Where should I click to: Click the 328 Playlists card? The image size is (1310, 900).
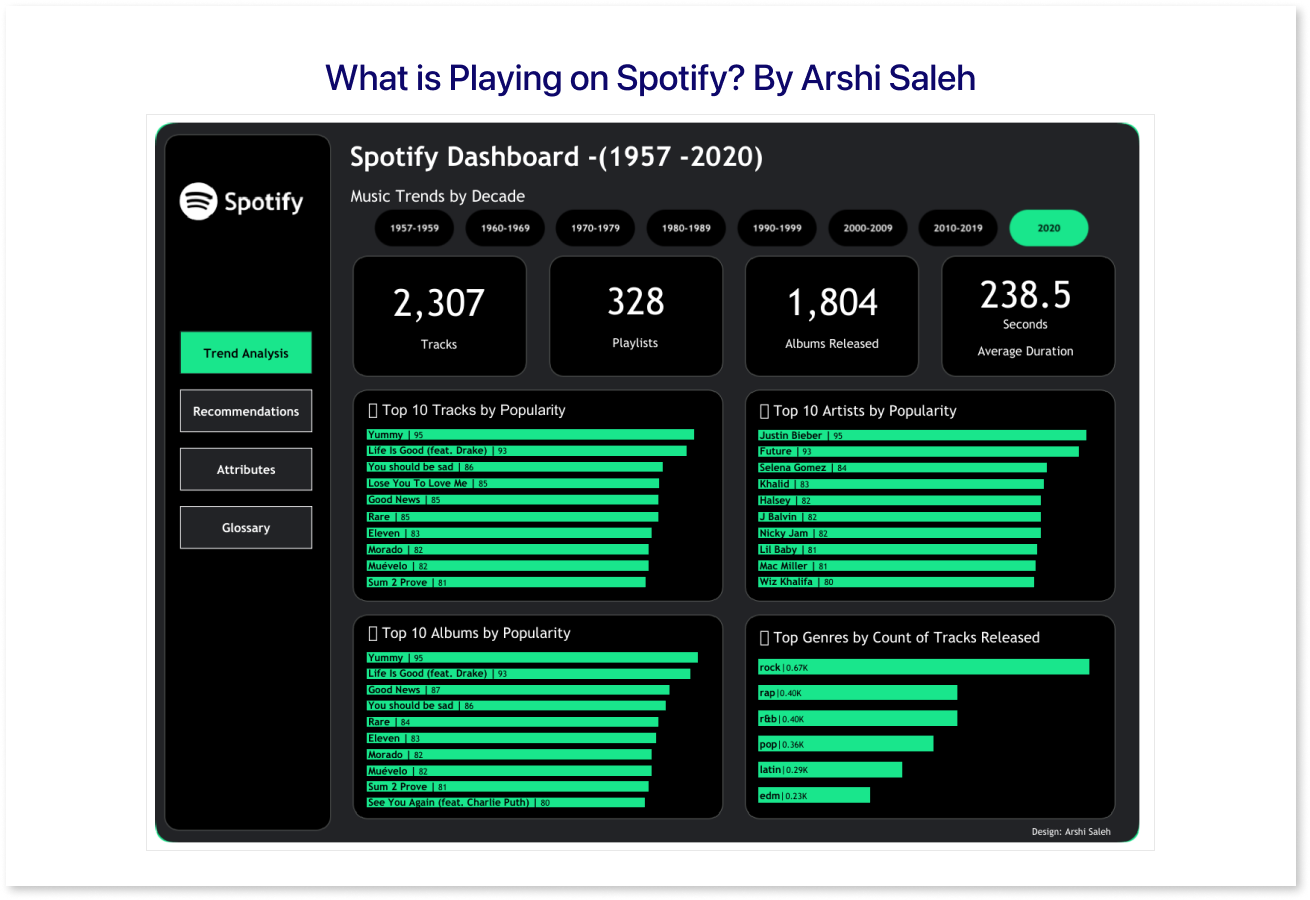pyautogui.click(x=636, y=316)
